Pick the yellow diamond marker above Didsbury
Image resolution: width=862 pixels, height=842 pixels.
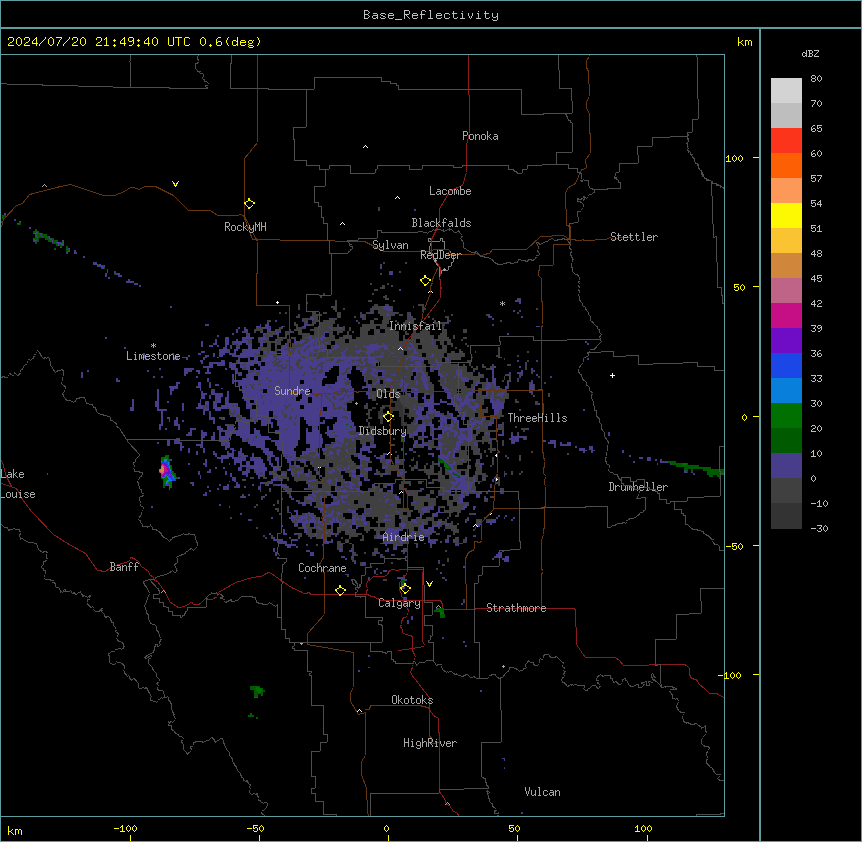pyautogui.click(x=388, y=417)
